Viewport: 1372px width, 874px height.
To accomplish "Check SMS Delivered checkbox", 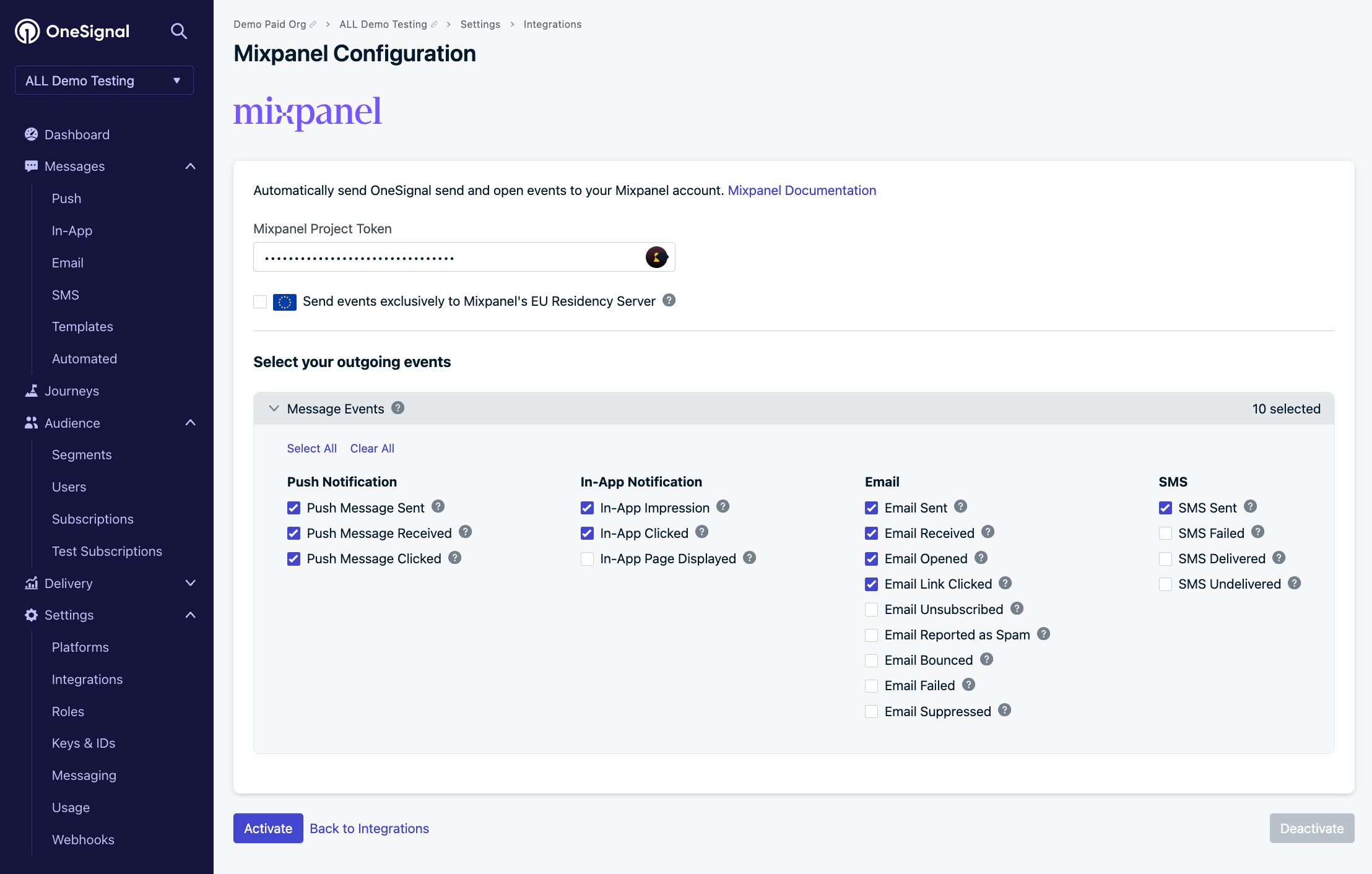I will (1165, 558).
